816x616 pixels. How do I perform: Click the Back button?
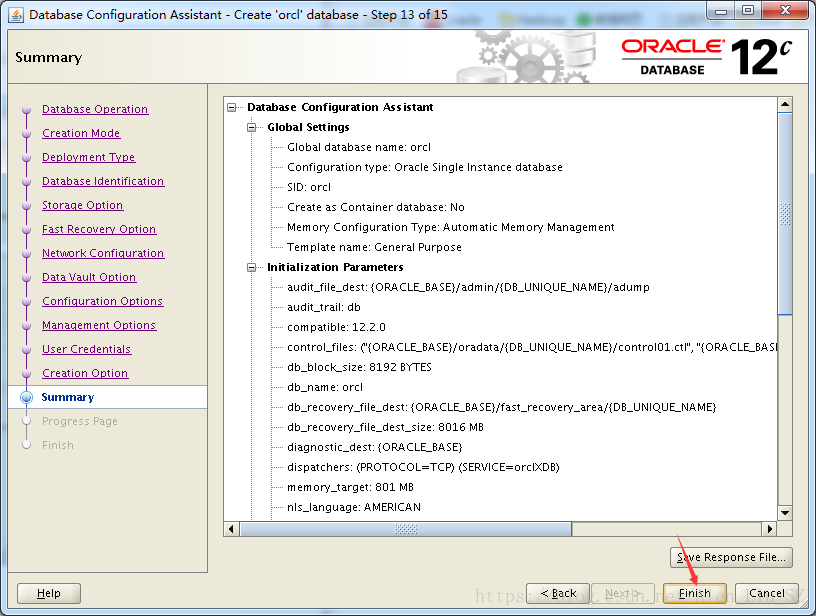(x=558, y=593)
